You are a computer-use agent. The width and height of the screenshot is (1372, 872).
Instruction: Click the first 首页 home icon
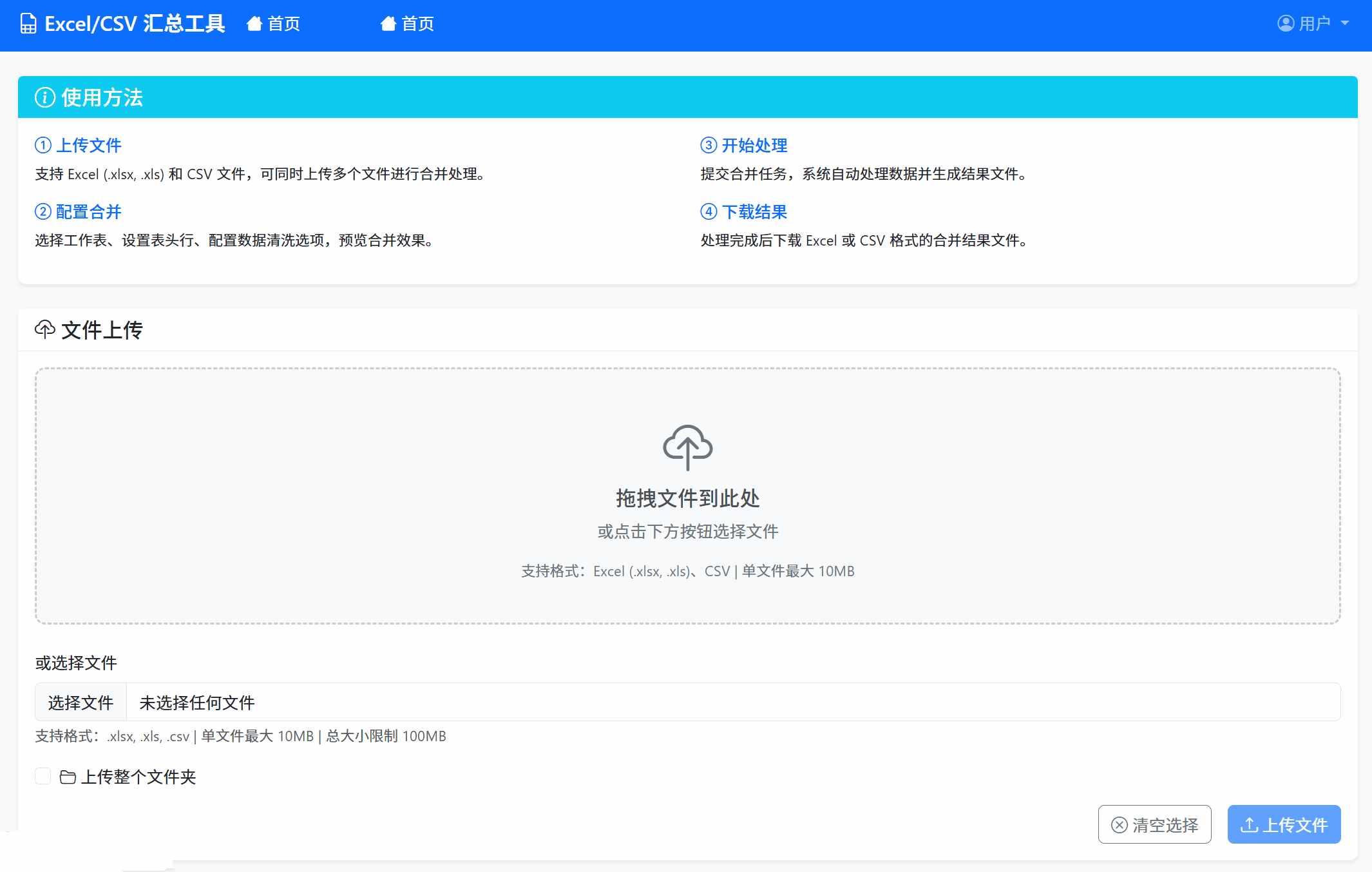[254, 24]
